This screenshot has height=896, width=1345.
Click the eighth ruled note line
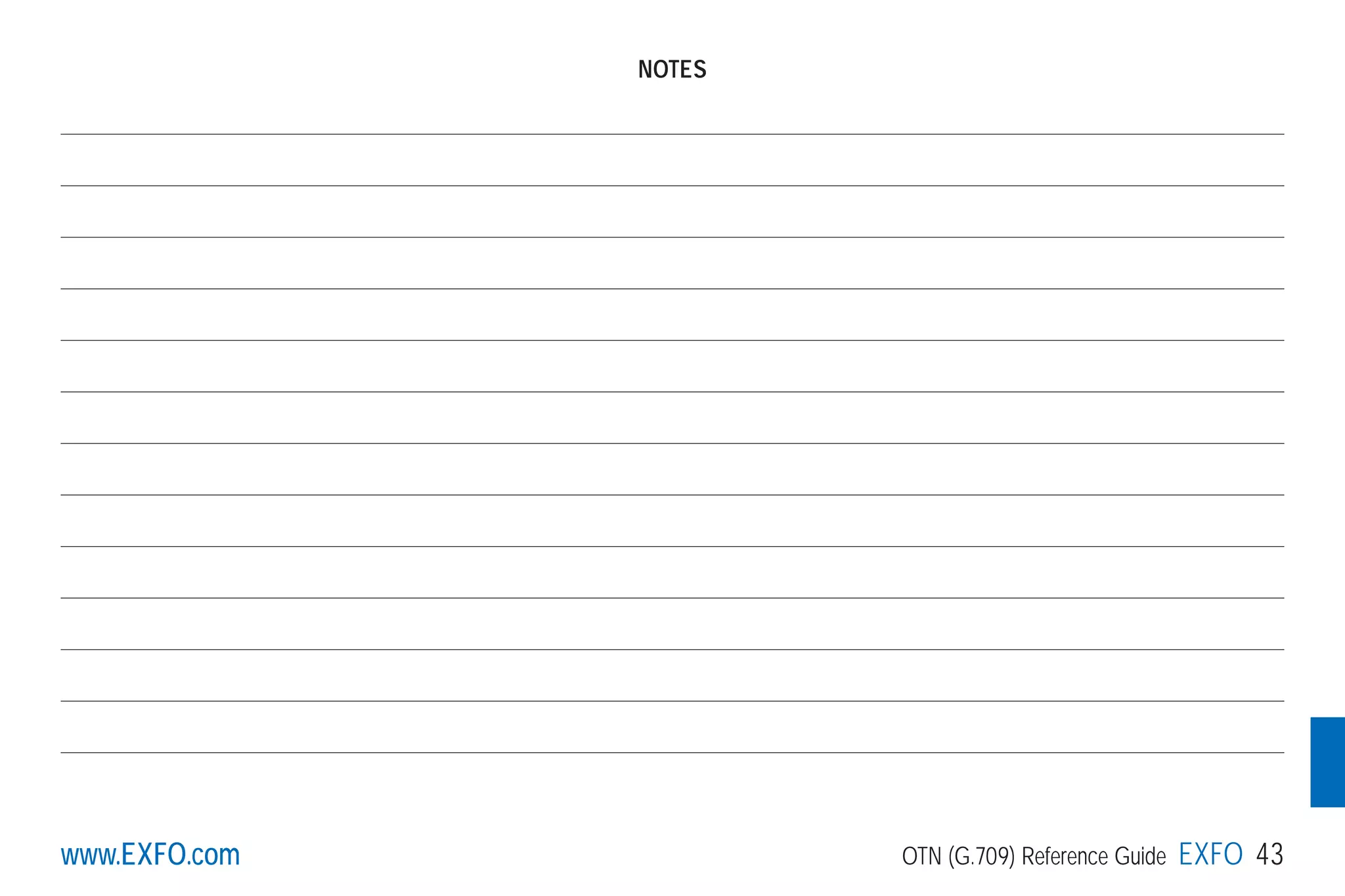(x=672, y=495)
